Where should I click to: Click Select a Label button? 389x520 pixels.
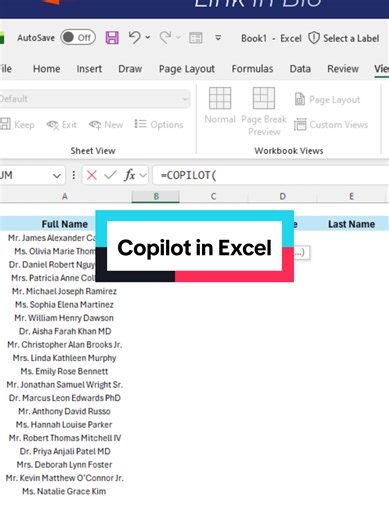(x=351, y=38)
